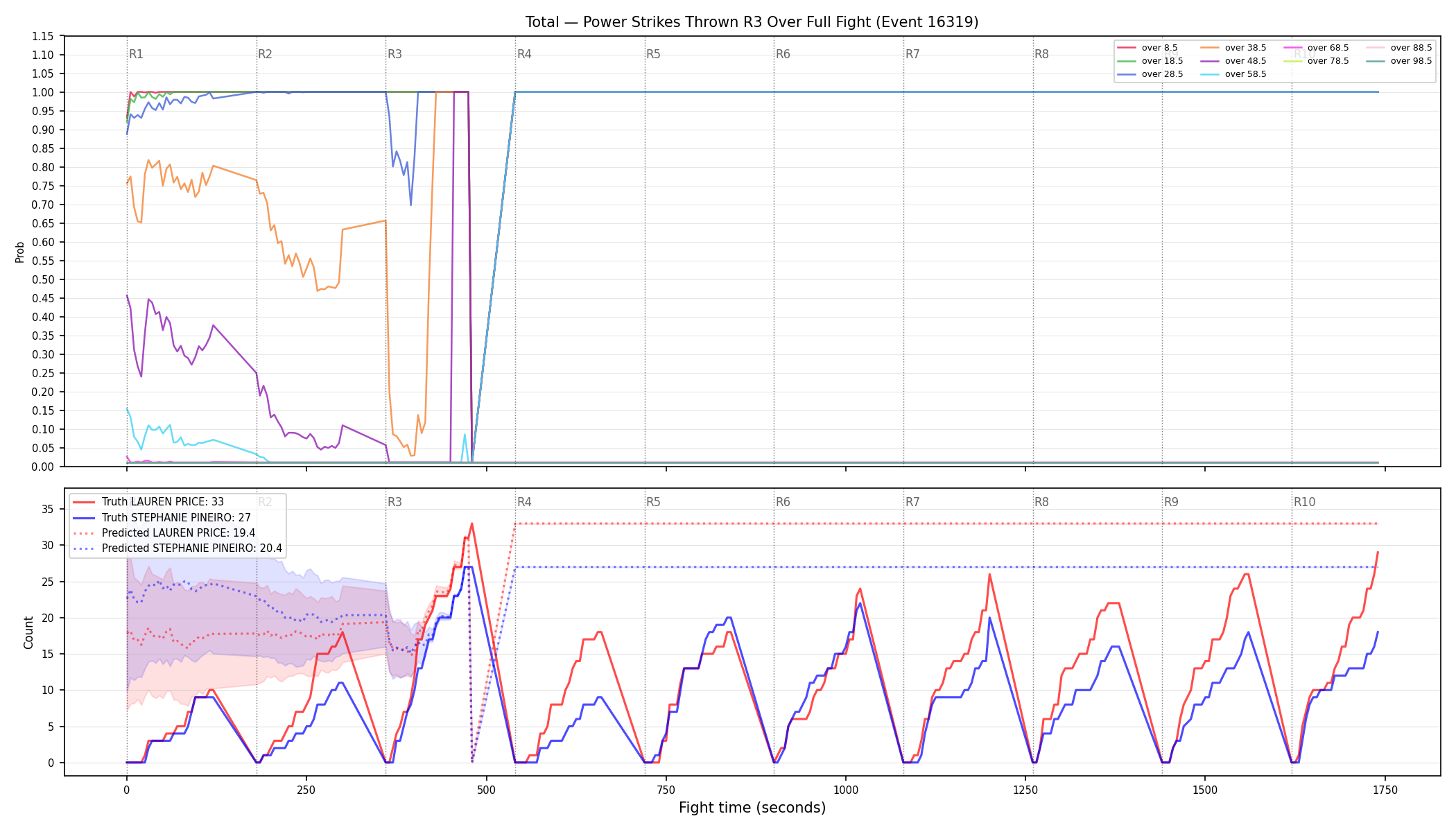1456x832 pixels.
Task: Click the chart title mentioning Event 16319
Action: click(752, 22)
